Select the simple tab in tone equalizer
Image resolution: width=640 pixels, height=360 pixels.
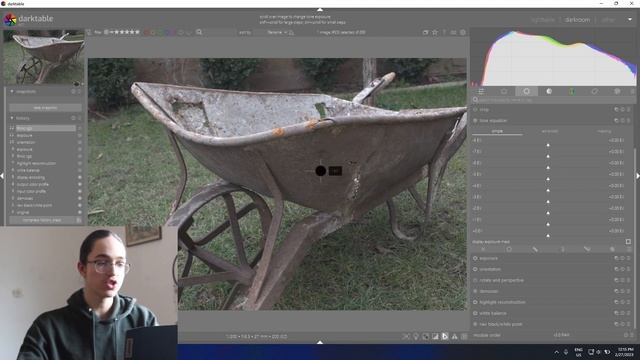point(497,131)
